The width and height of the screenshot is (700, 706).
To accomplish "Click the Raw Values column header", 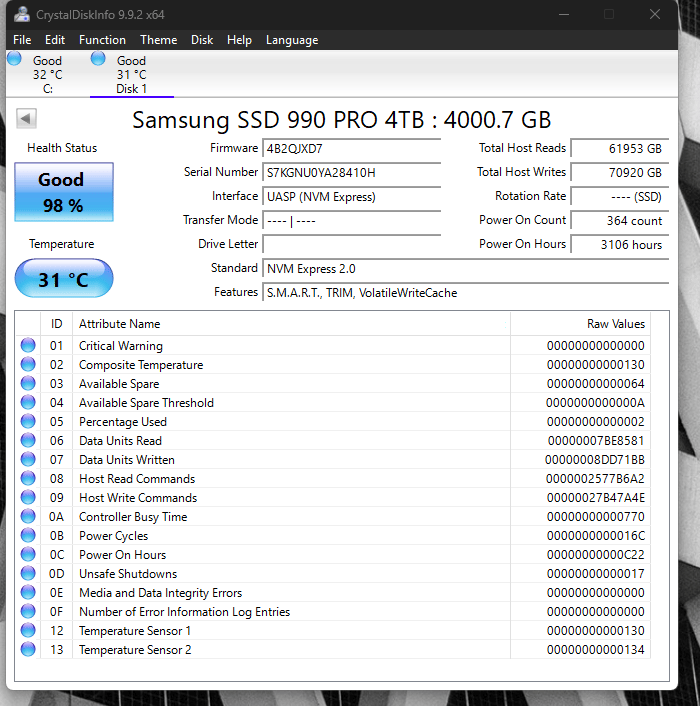I will coord(581,324).
